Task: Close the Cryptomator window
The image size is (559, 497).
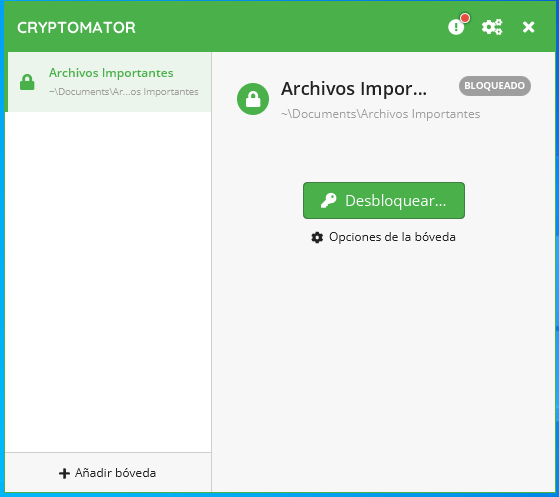Action: [x=528, y=27]
